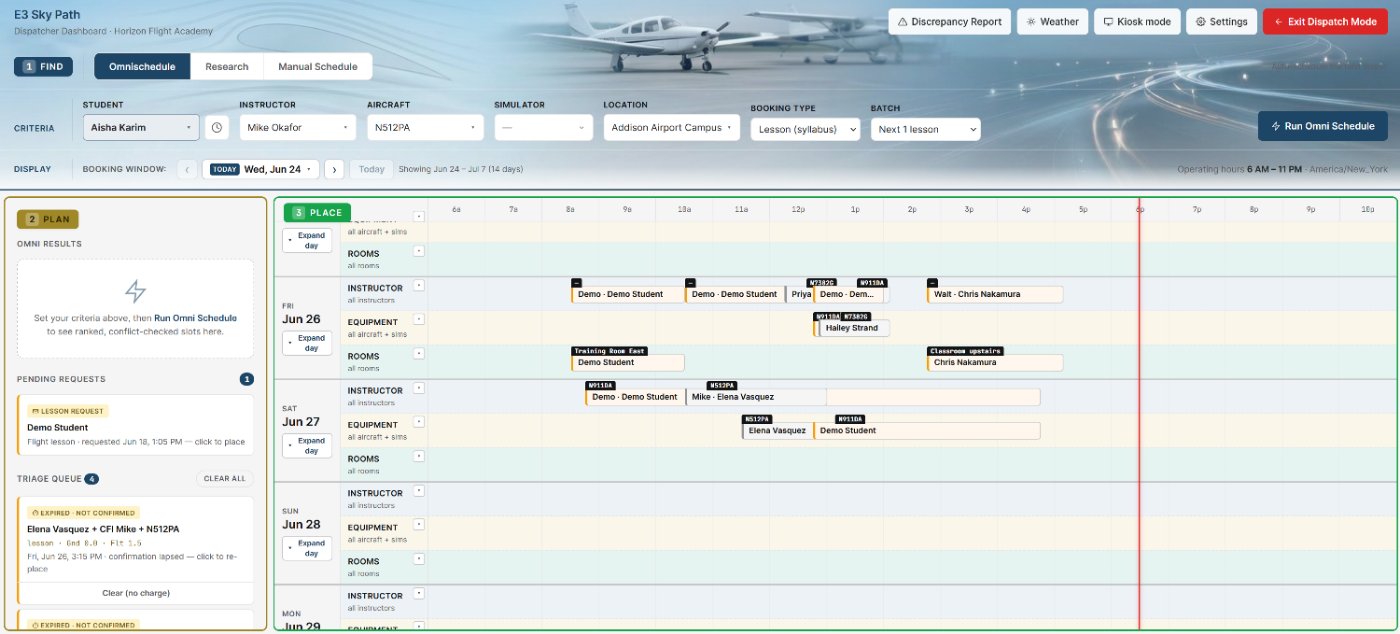Click the Triage Queue count badge

pyautogui.click(x=91, y=479)
